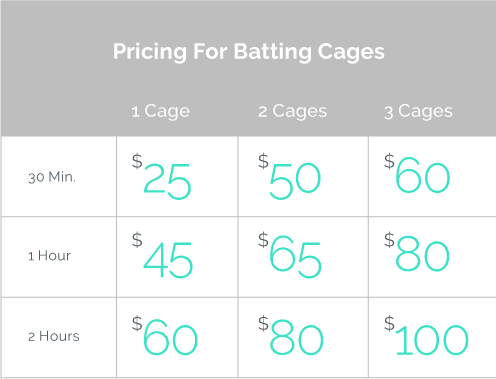Choose the $60 price in the 2 Hours row

165,336
